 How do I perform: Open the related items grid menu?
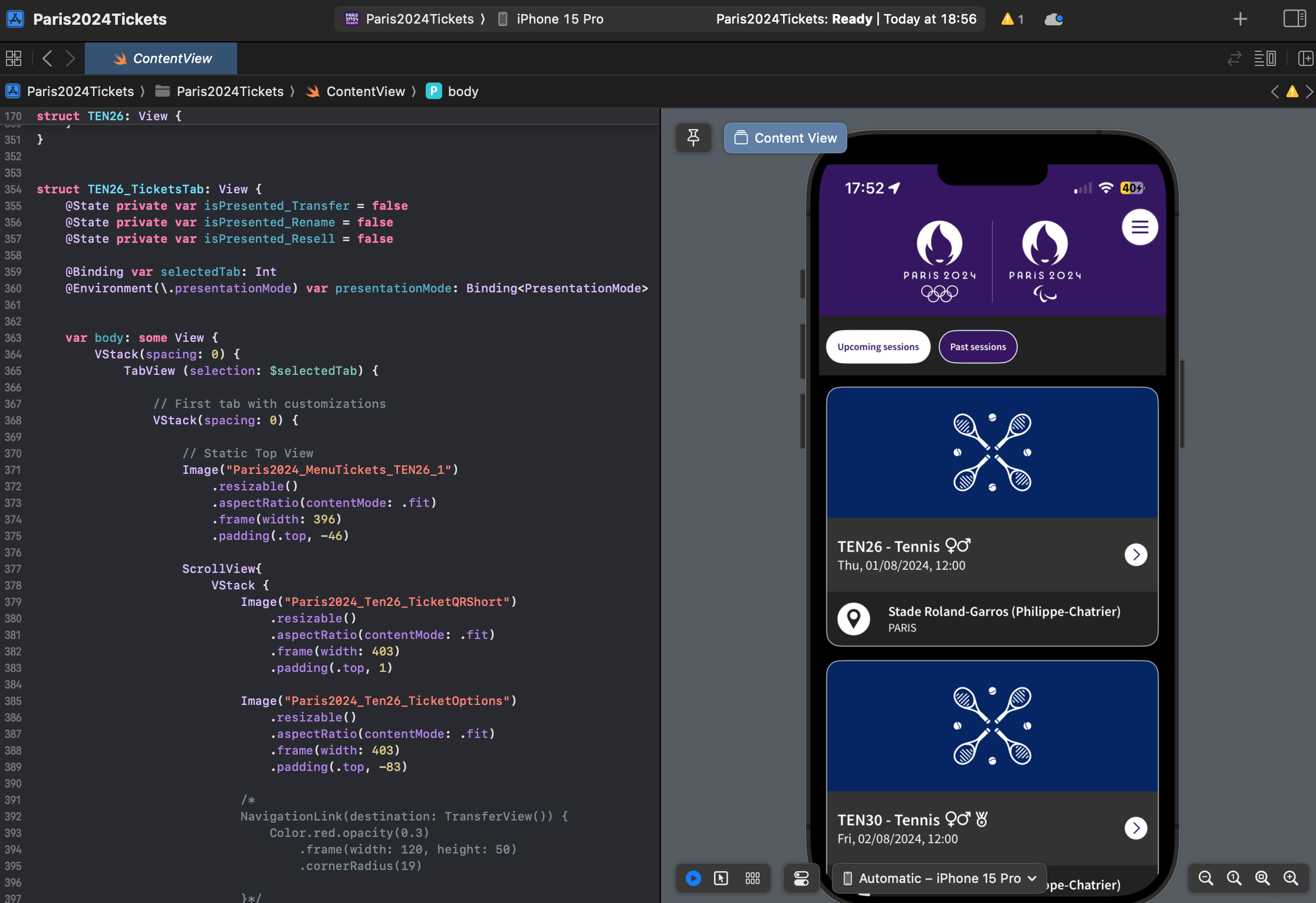pos(14,58)
